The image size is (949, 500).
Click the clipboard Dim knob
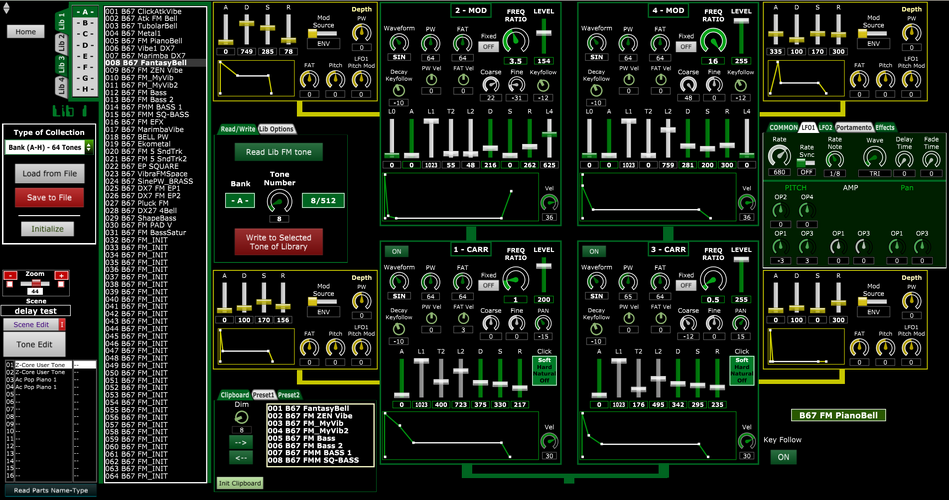click(241, 417)
